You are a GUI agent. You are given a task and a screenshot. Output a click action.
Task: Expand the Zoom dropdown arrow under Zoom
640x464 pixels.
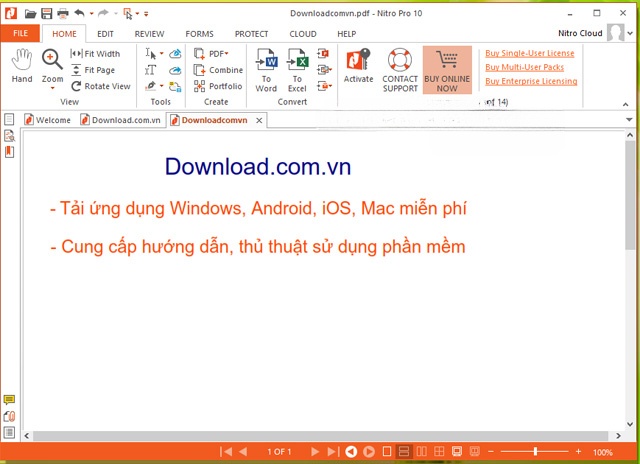coord(52,88)
